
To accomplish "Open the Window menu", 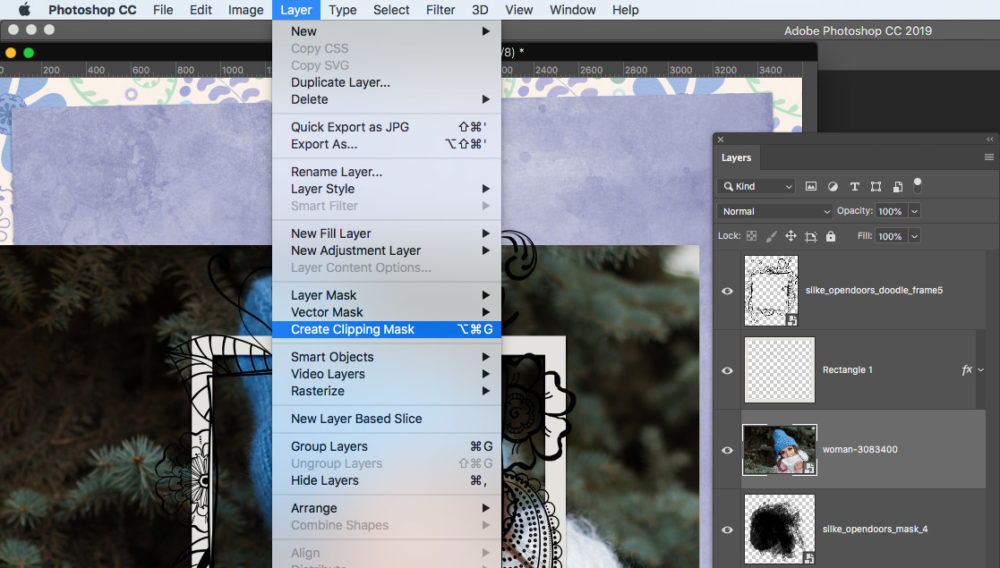I will click(573, 10).
